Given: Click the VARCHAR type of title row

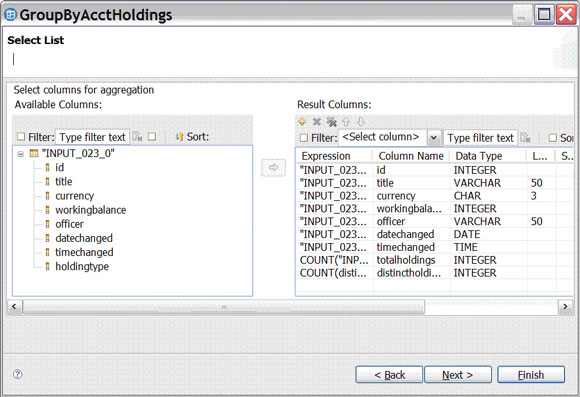Looking at the screenshot, I should coord(477,183).
